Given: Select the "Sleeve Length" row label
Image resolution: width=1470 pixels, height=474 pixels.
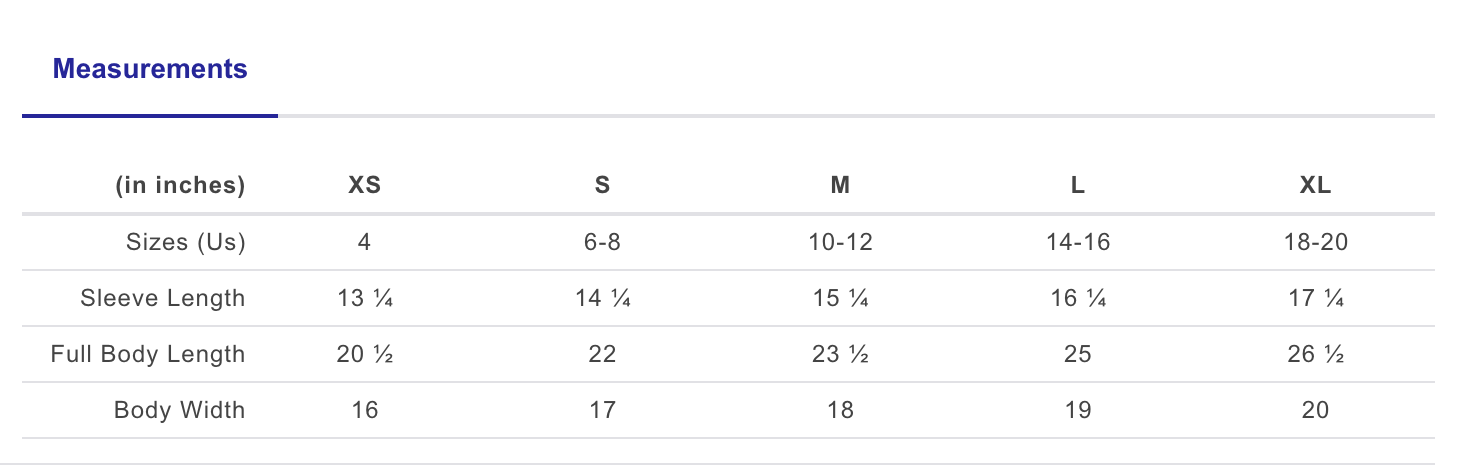Looking at the screenshot, I should [163, 298].
